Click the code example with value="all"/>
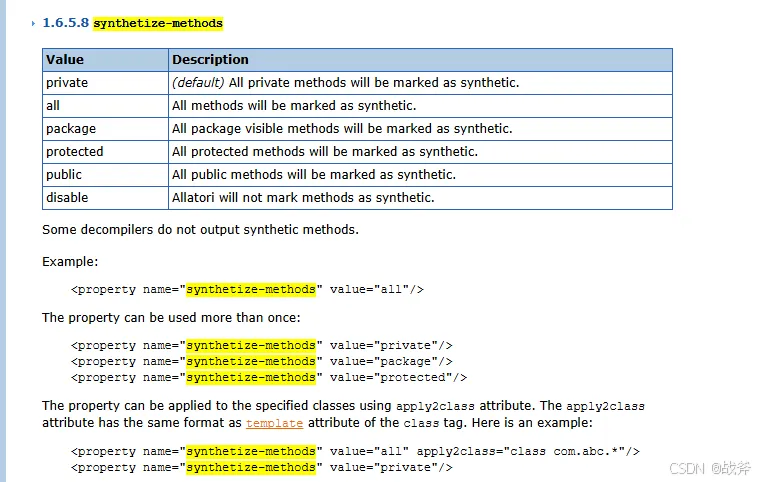The width and height of the screenshot is (758, 482). [x=247, y=290]
